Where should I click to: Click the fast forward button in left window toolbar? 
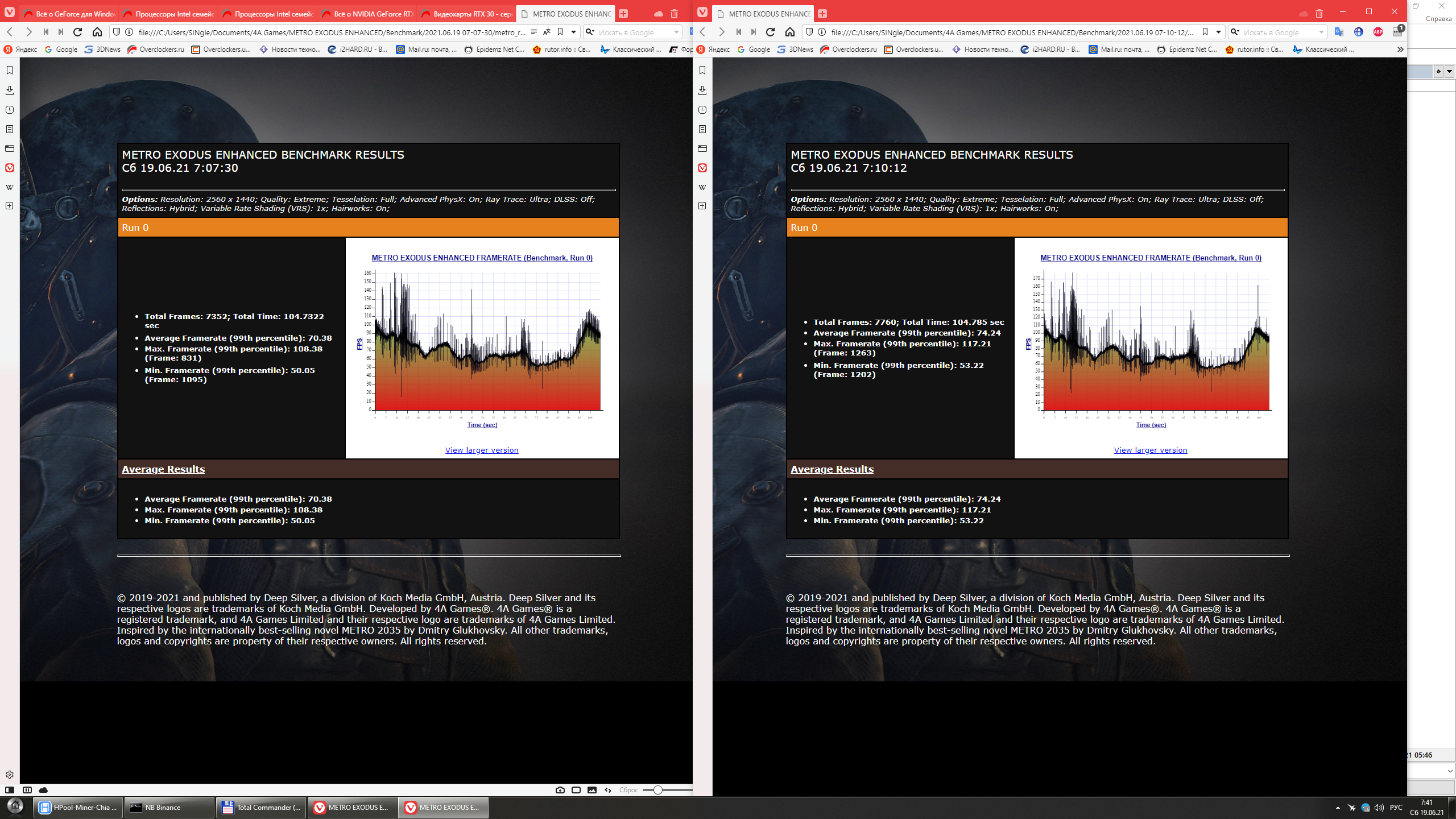click(x=61, y=32)
